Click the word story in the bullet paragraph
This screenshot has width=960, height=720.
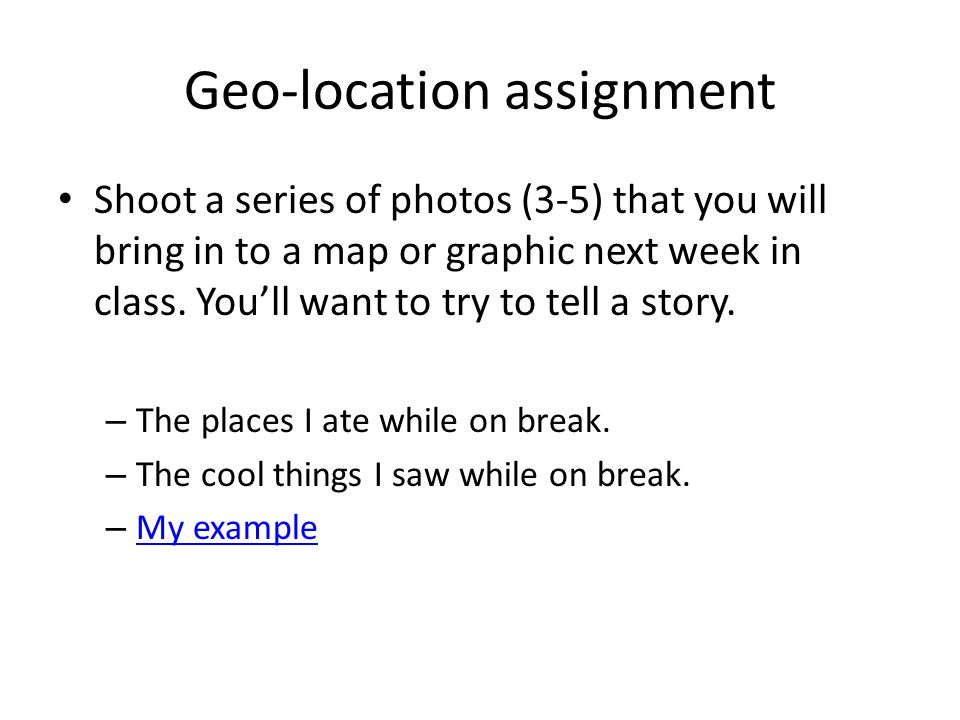(x=688, y=304)
